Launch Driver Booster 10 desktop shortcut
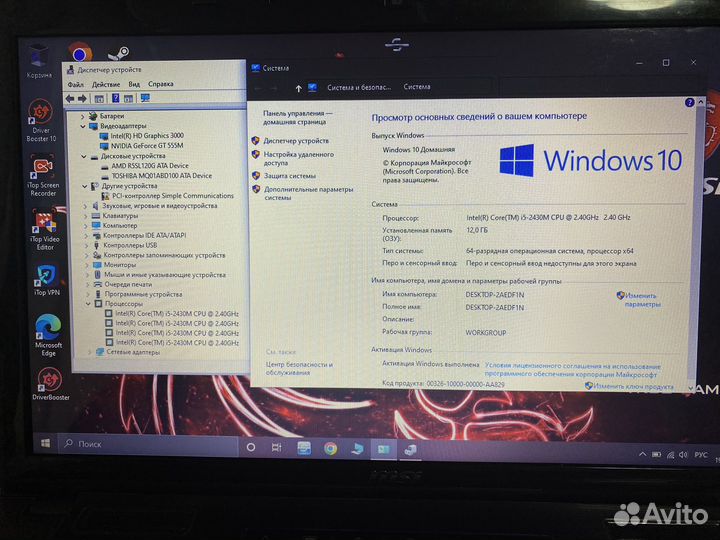The height and width of the screenshot is (540, 720). tap(41, 120)
